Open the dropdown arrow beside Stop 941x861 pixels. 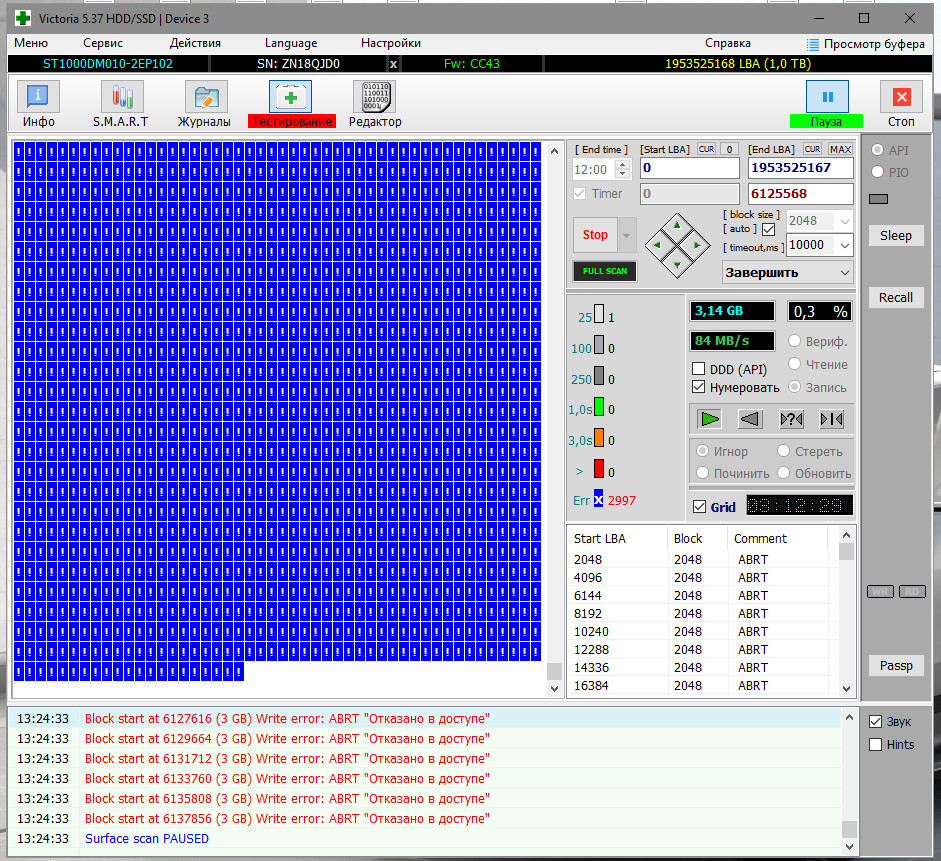(x=627, y=235)
